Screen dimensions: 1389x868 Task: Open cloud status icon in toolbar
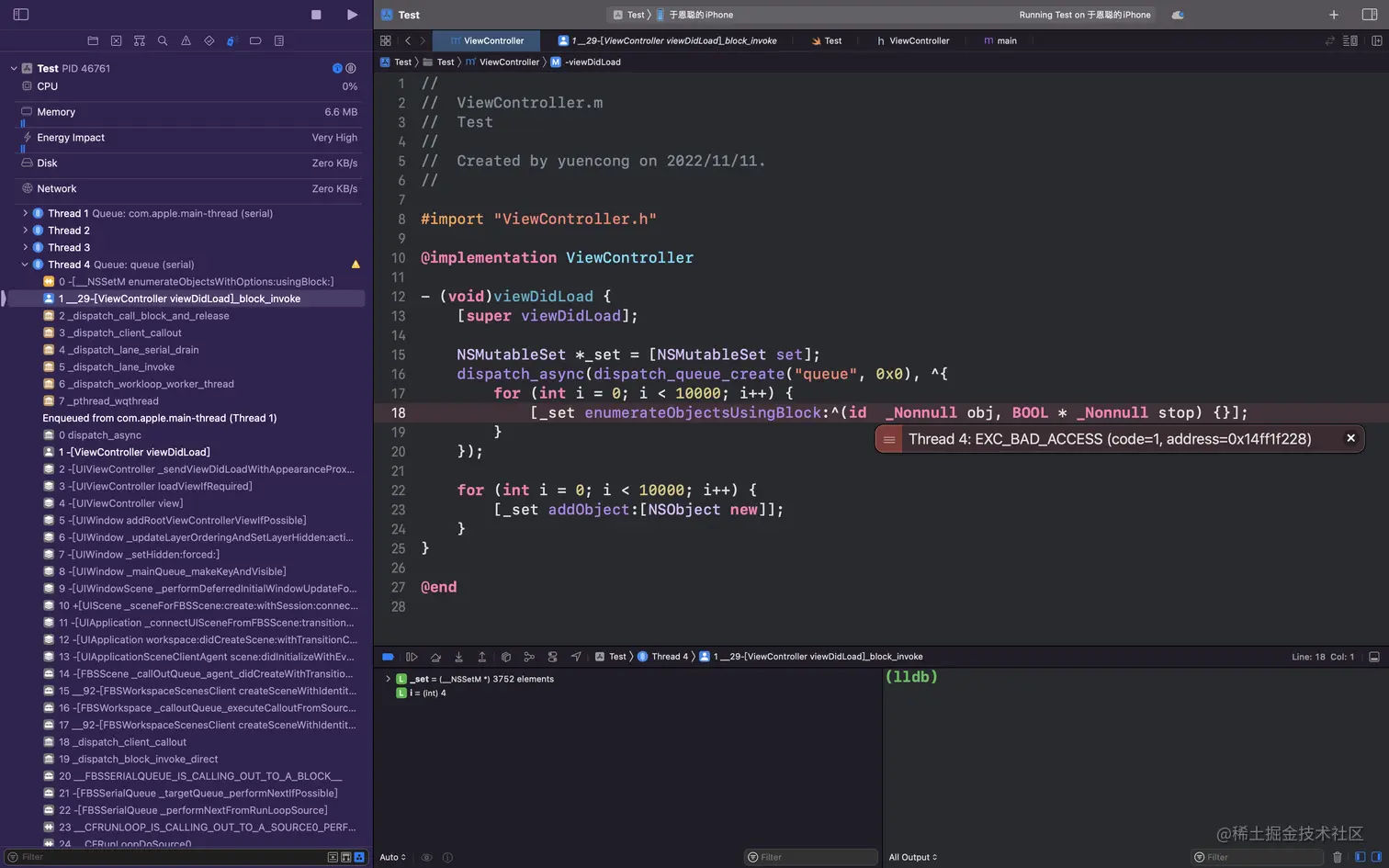[1178, 15]
